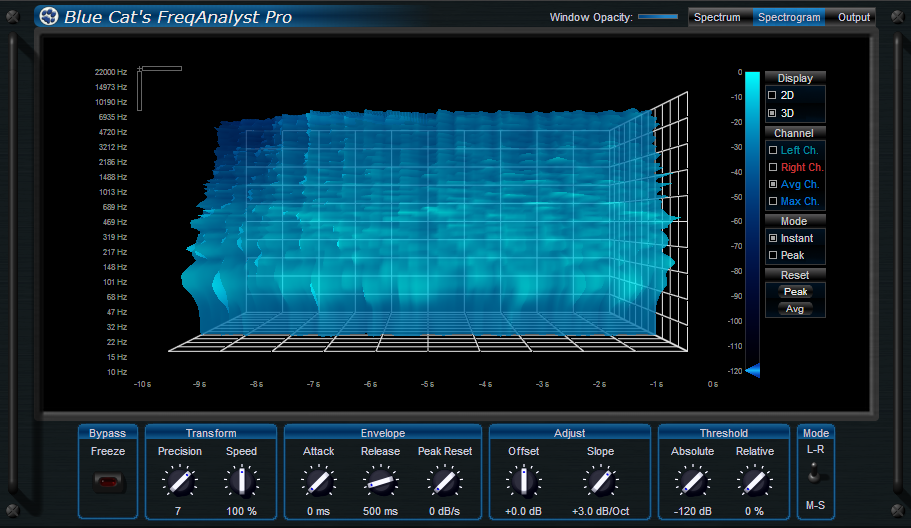Screen dimensions: 911x528
Task: Click the Peak Reset value 0 dB/s
Action: pos(444,511)
